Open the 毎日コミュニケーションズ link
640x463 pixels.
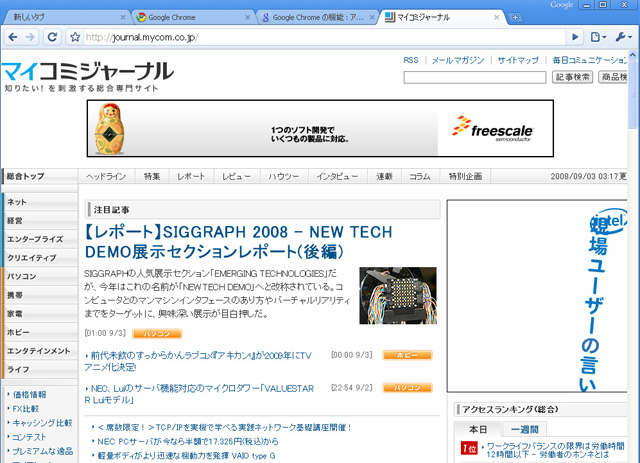coord(590,60)
